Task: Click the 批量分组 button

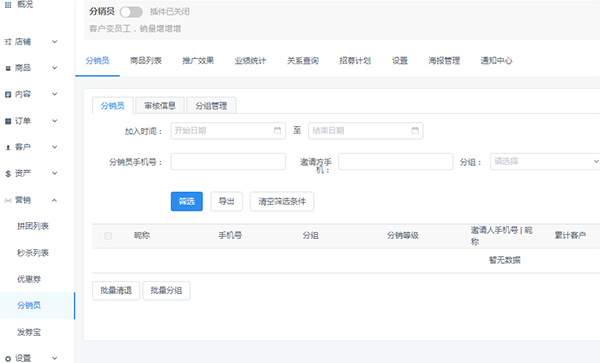Action: coord(166,291)
